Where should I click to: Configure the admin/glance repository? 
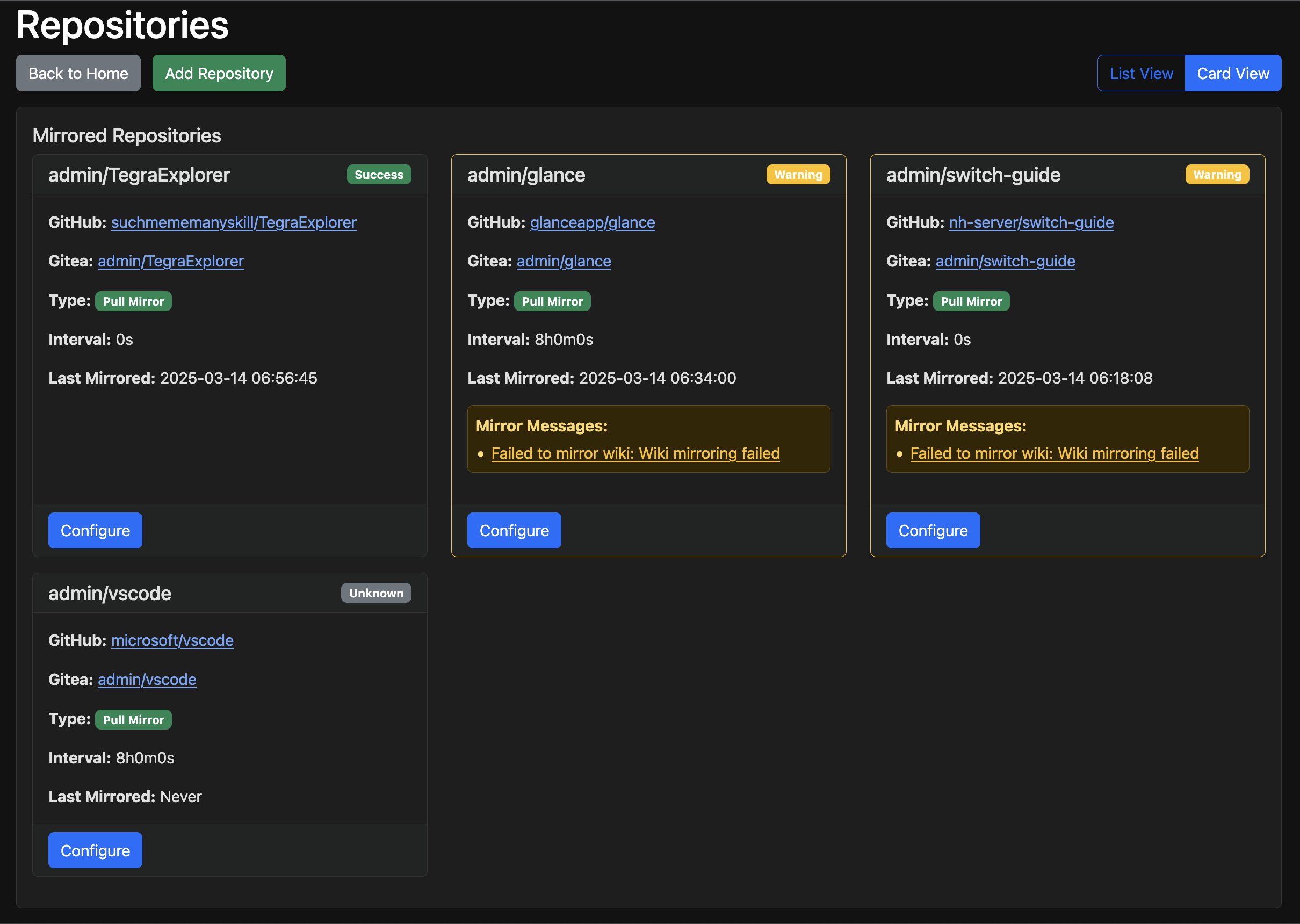pos(514,530)
